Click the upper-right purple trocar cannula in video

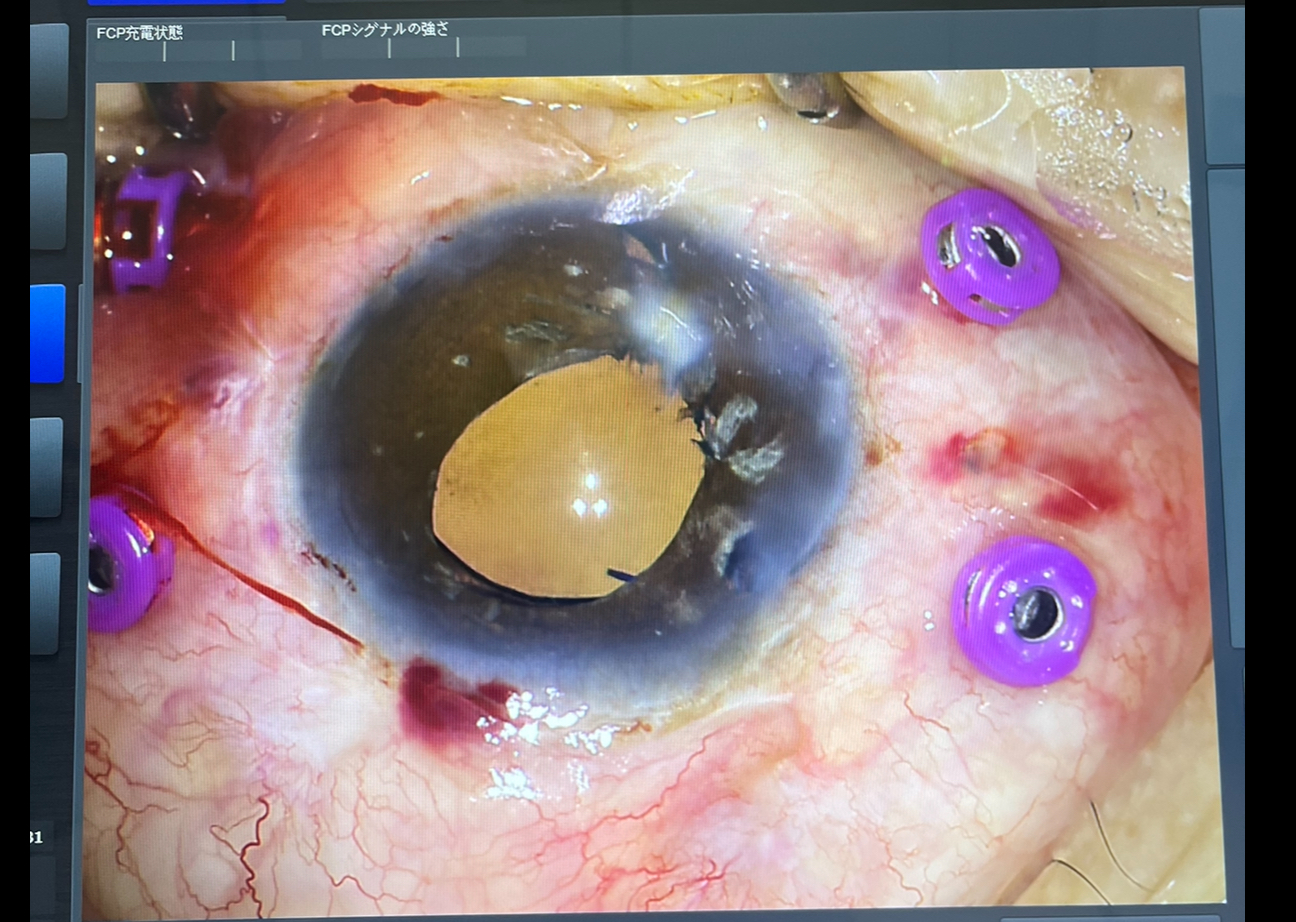point(987,255)
